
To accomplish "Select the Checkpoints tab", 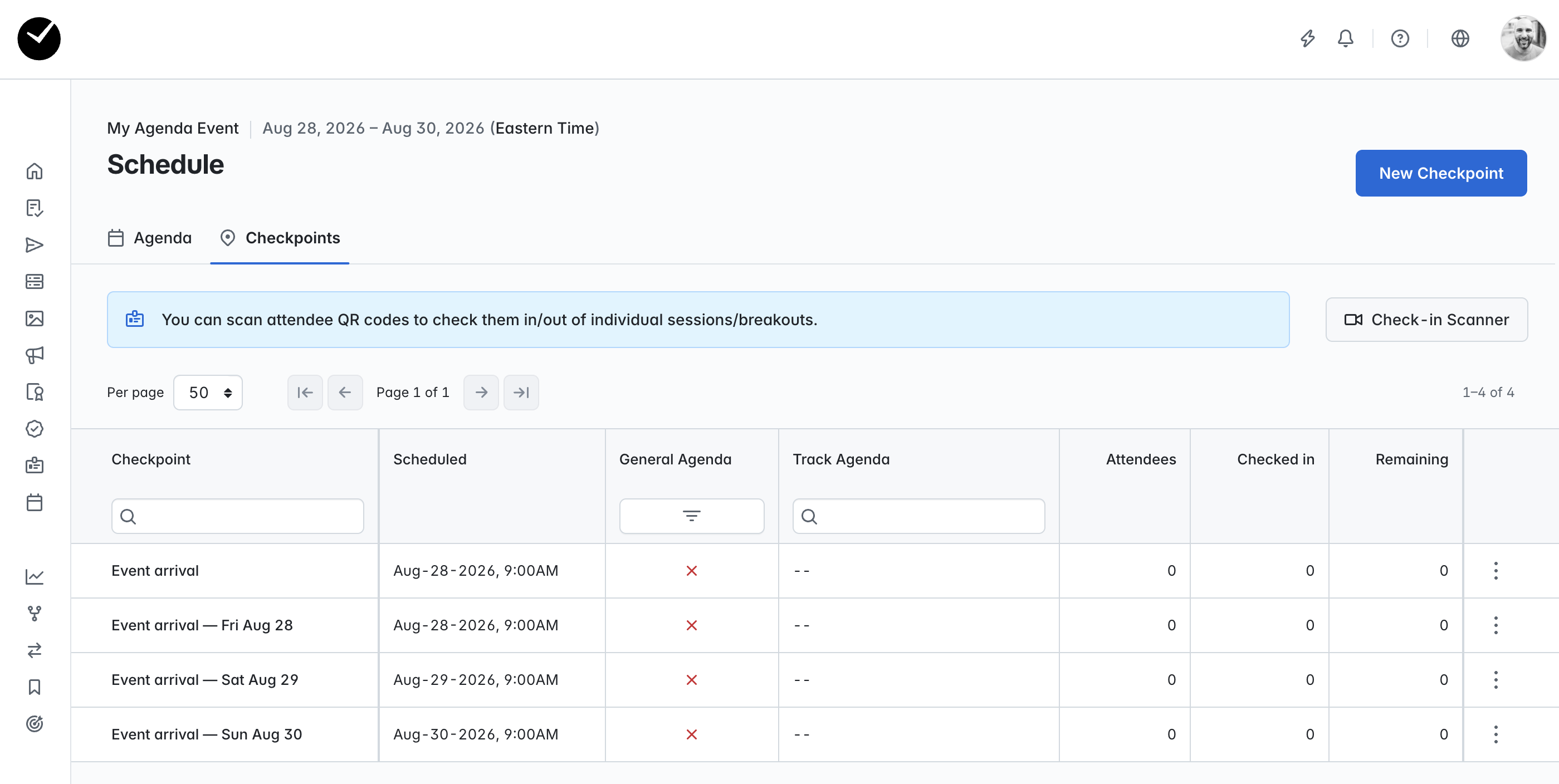I will point(280,238).
